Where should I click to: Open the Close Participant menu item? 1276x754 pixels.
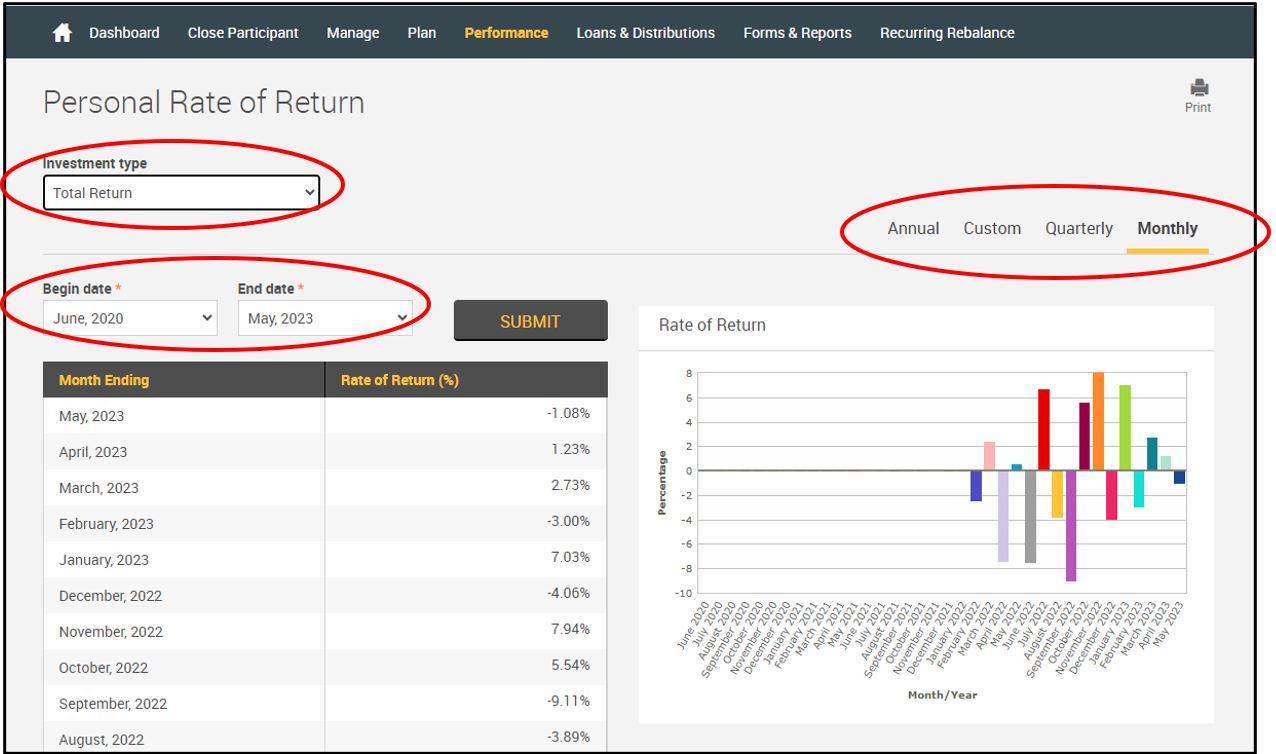coord(243,33)
